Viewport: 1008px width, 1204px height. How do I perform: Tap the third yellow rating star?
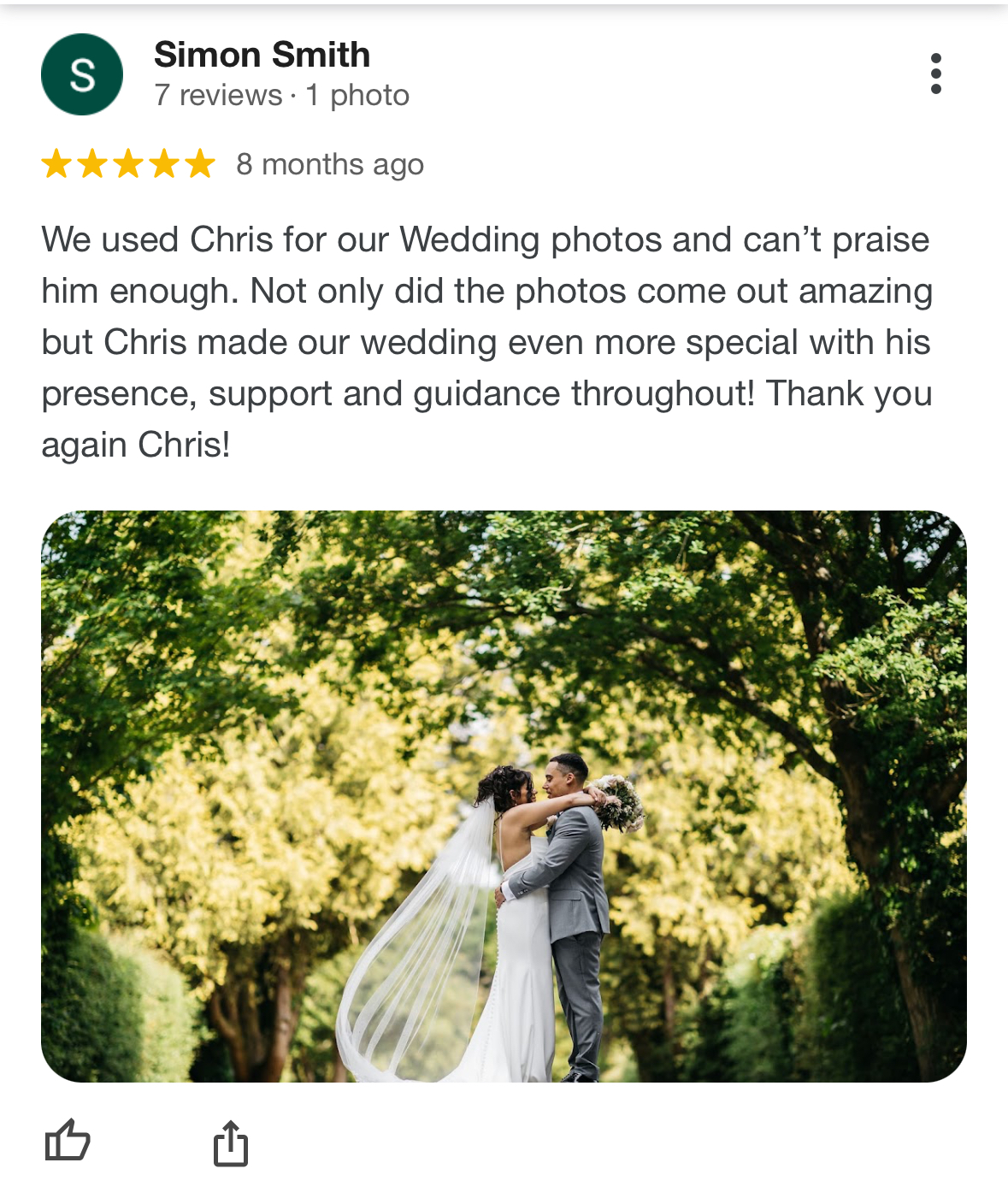pyautogui.click(x=128, y=163)
